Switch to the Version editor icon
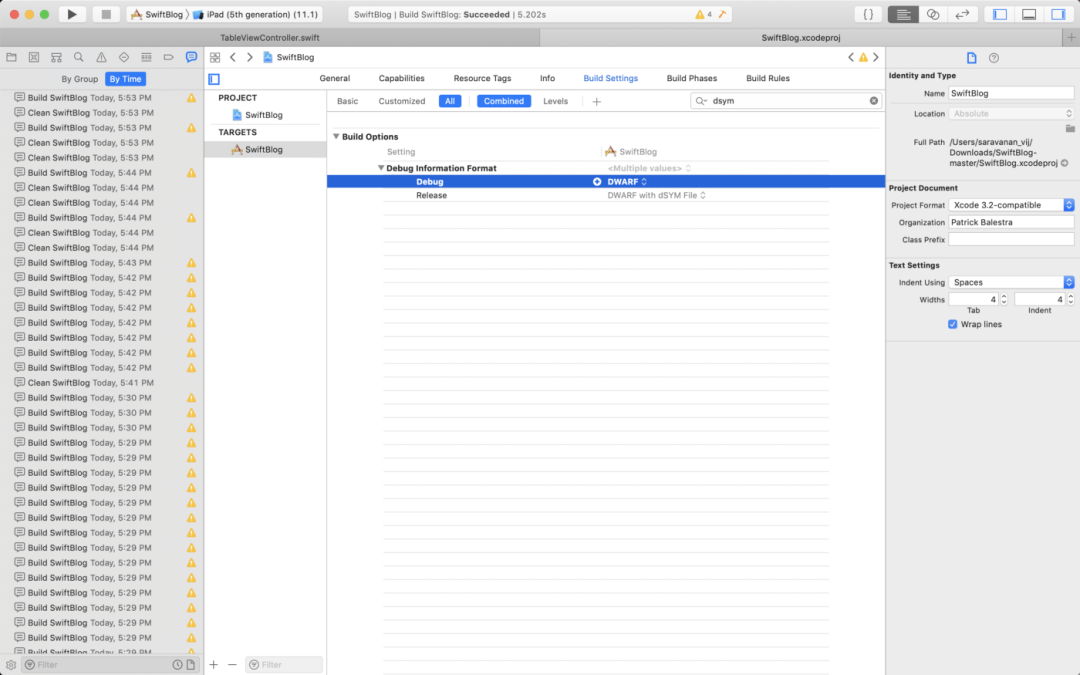 pyautogui.click(x=962, y=14)
